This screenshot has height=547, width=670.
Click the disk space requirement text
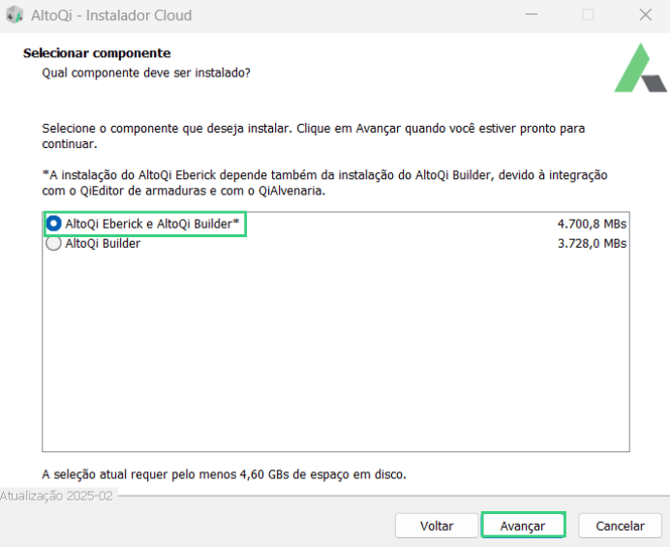coord(224,473)
